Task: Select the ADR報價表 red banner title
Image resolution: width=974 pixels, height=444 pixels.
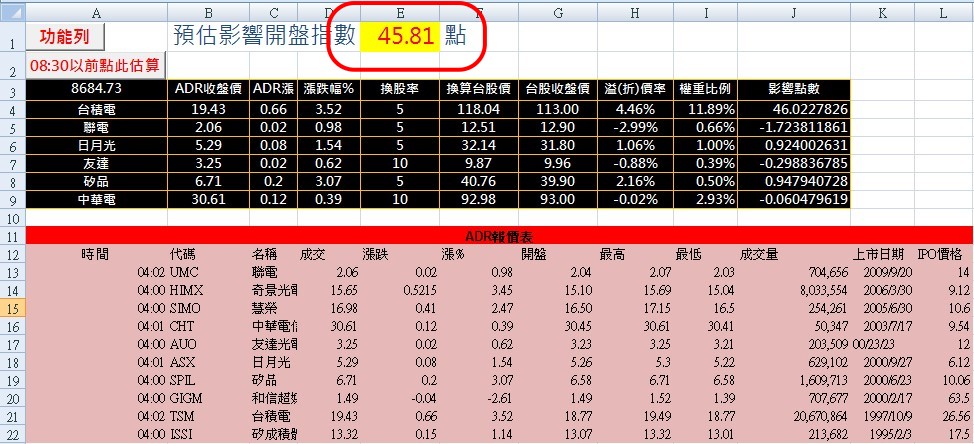Action: pos(500,236)
